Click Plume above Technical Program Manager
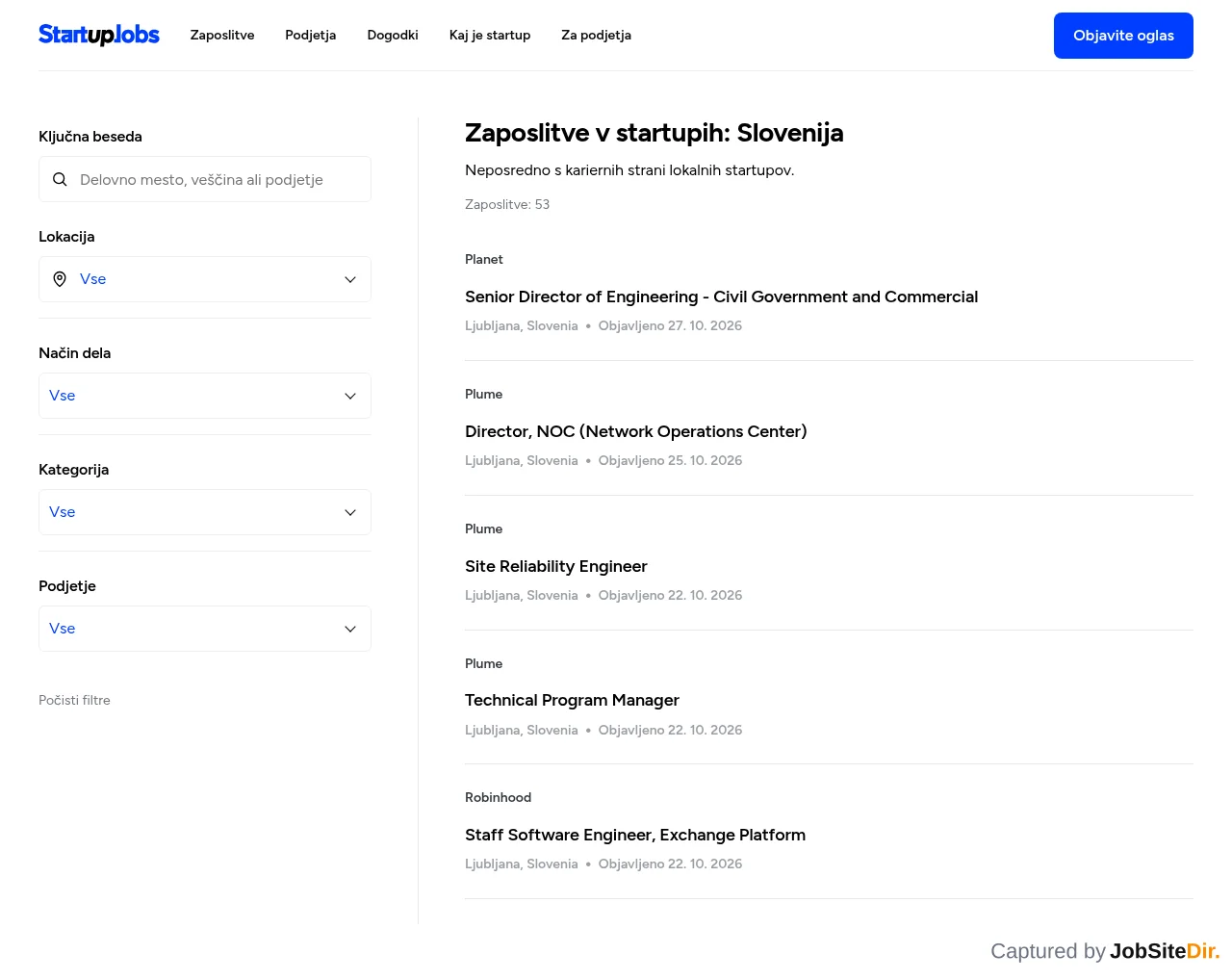This screenshot has height=980, width=1232. tap(483, 663)
